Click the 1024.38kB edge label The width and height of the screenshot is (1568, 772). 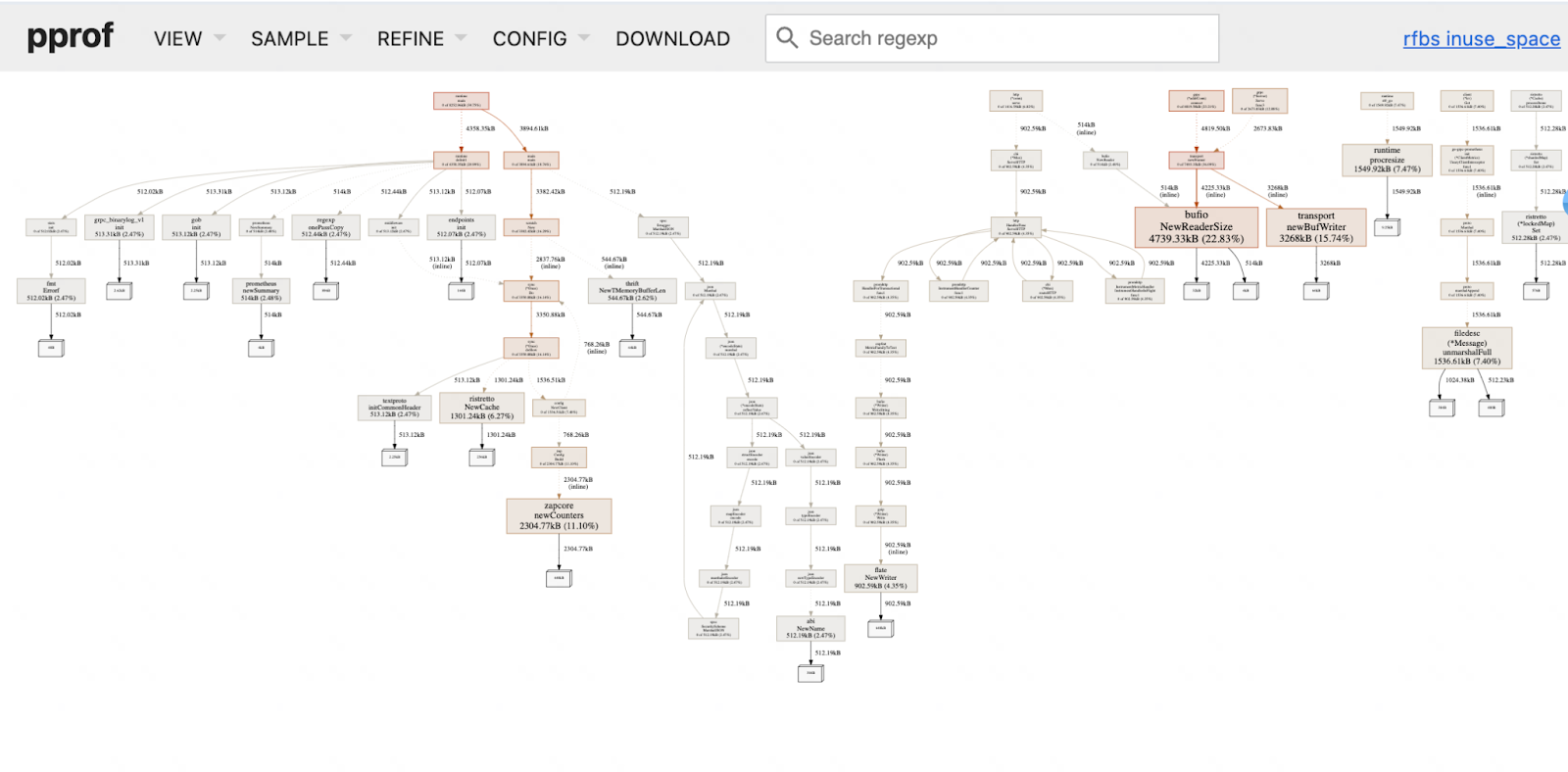pyautogui.click(x=1460, y=380)
